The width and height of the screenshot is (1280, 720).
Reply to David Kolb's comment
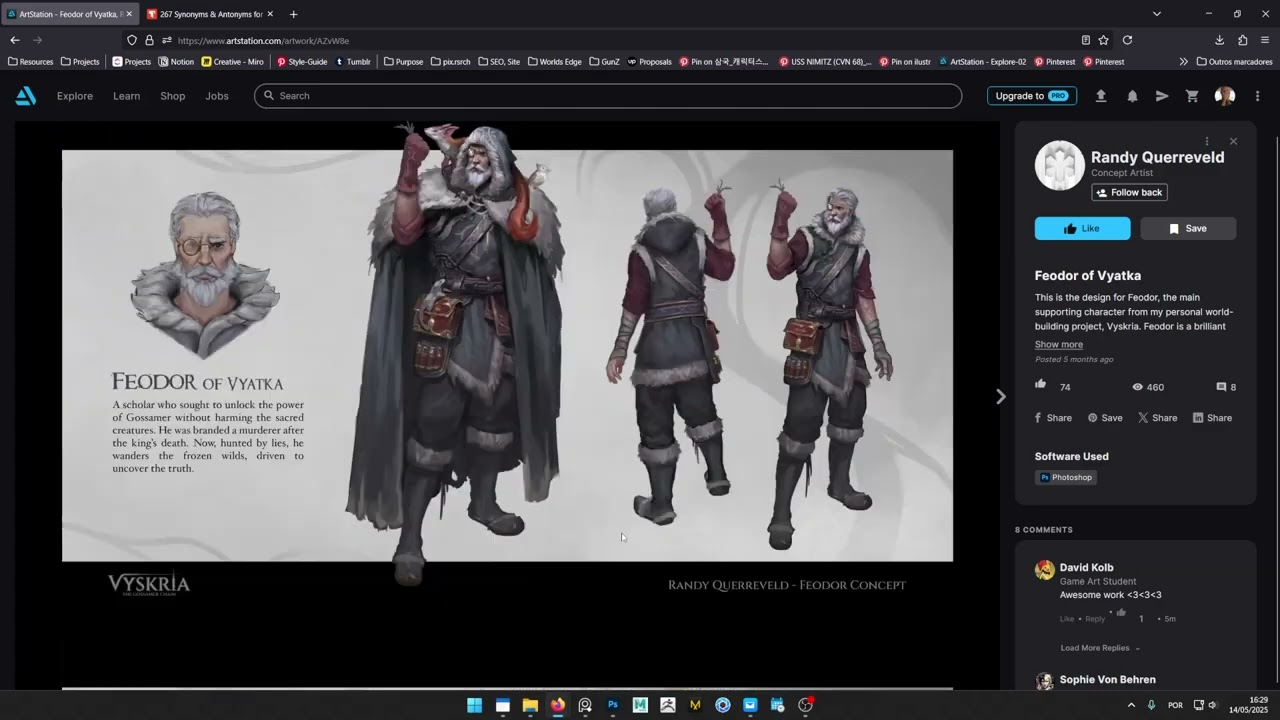coord(1095,619)
